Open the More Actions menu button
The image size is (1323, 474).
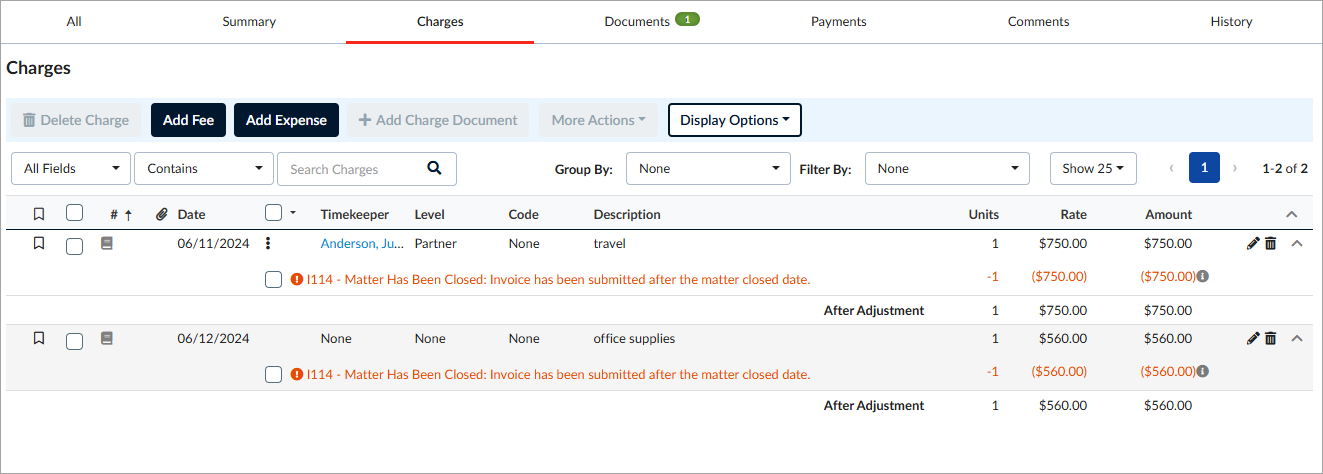point(599,120)
